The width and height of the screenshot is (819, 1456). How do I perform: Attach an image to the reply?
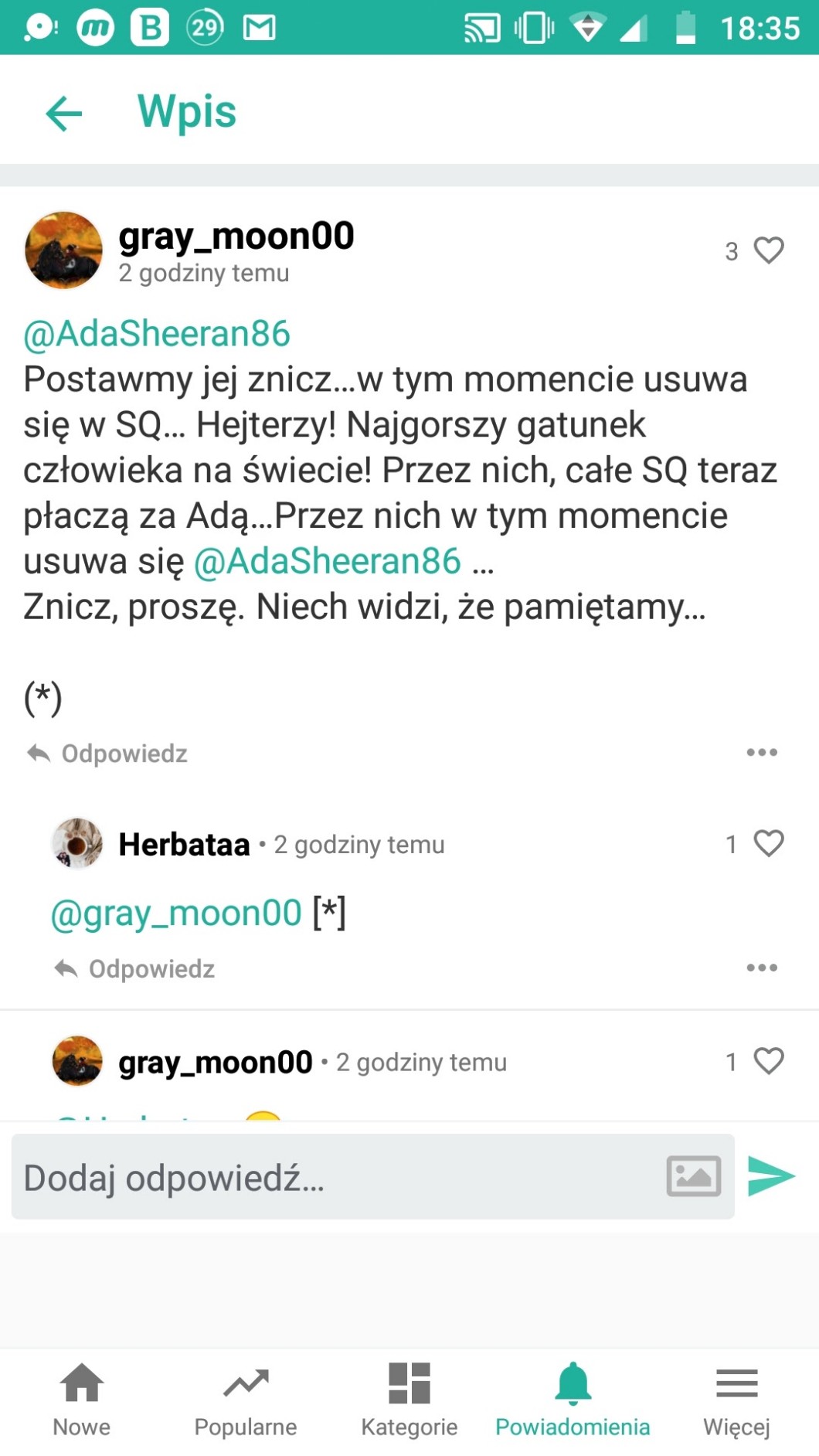[x=693, y=1176]
